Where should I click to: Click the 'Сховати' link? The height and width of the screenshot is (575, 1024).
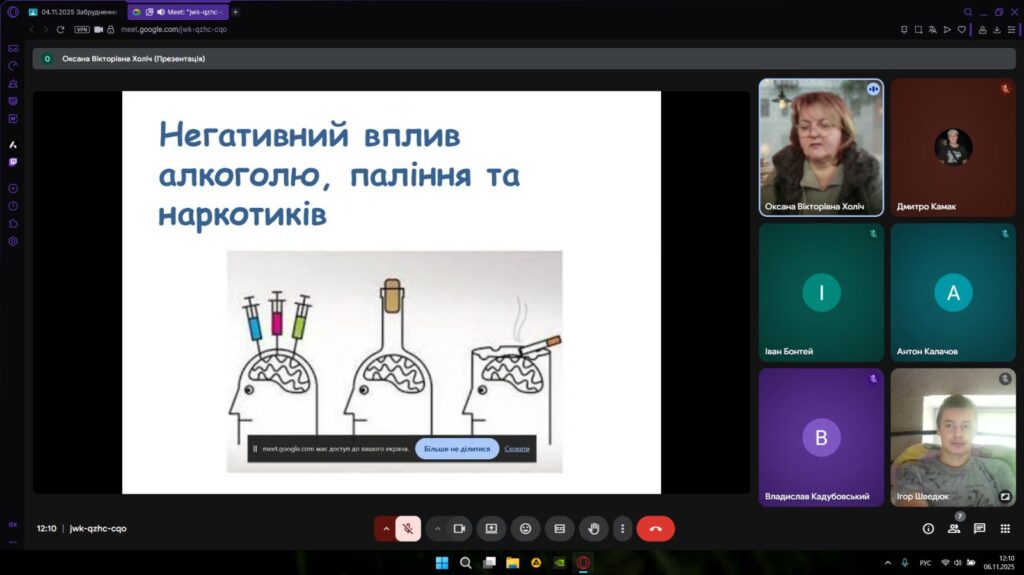click(517, 449)
